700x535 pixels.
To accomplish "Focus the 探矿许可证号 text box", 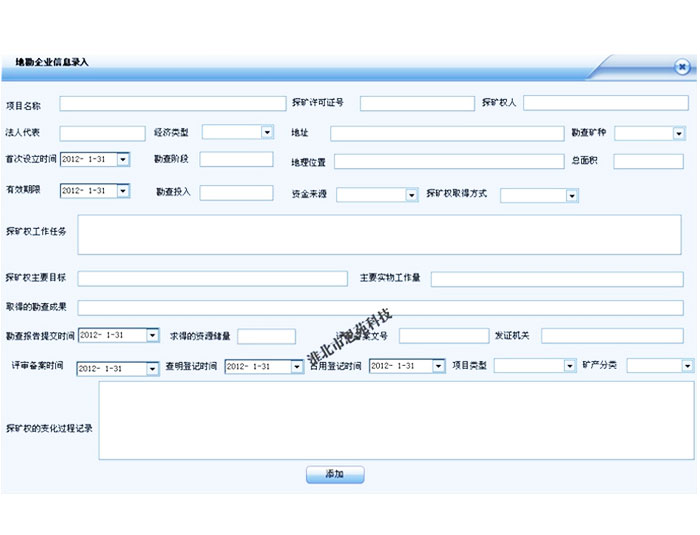I will click(410, 103).
